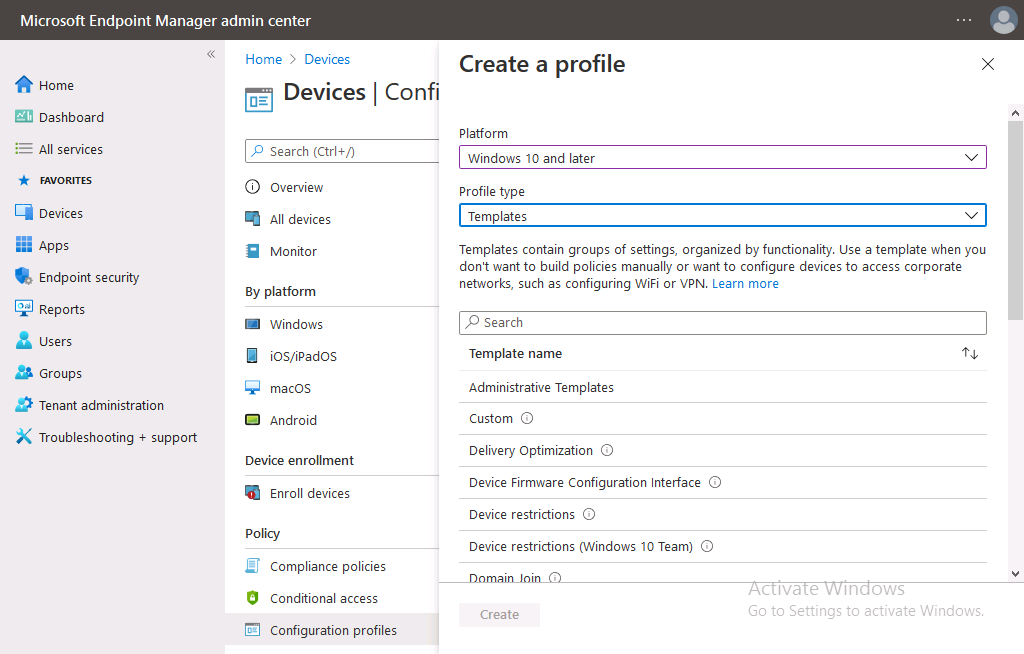Open Conditional access menu item
This screenshot has height=654, width=1024.
coord(324,598)
